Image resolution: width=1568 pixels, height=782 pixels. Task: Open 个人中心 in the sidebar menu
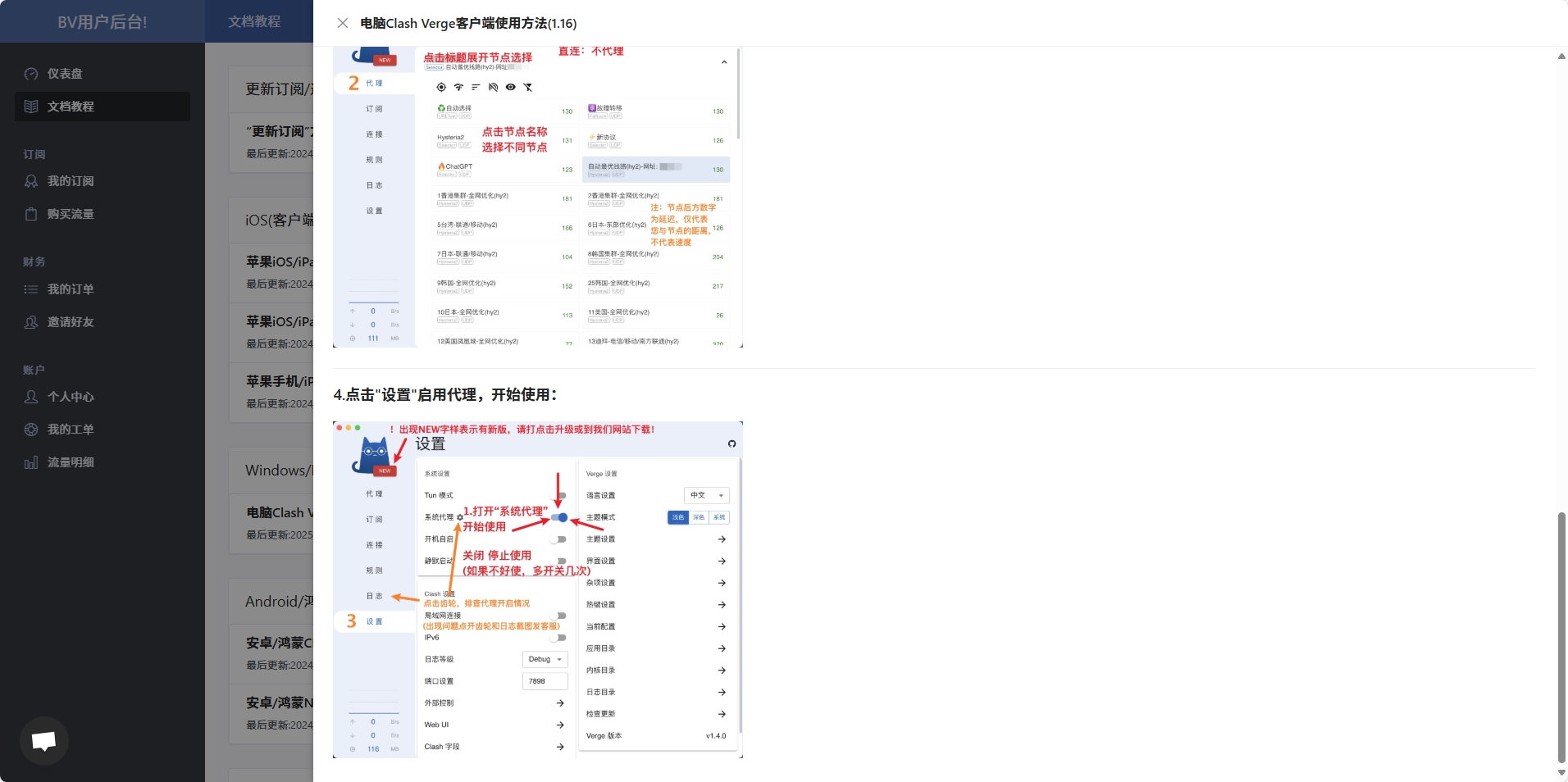coord(71,397)
